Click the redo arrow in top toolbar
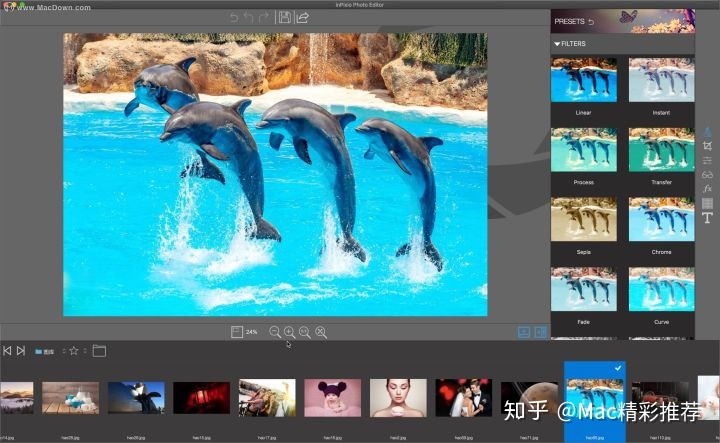Viewport: 720px width, 443px height. coord(263,17)
